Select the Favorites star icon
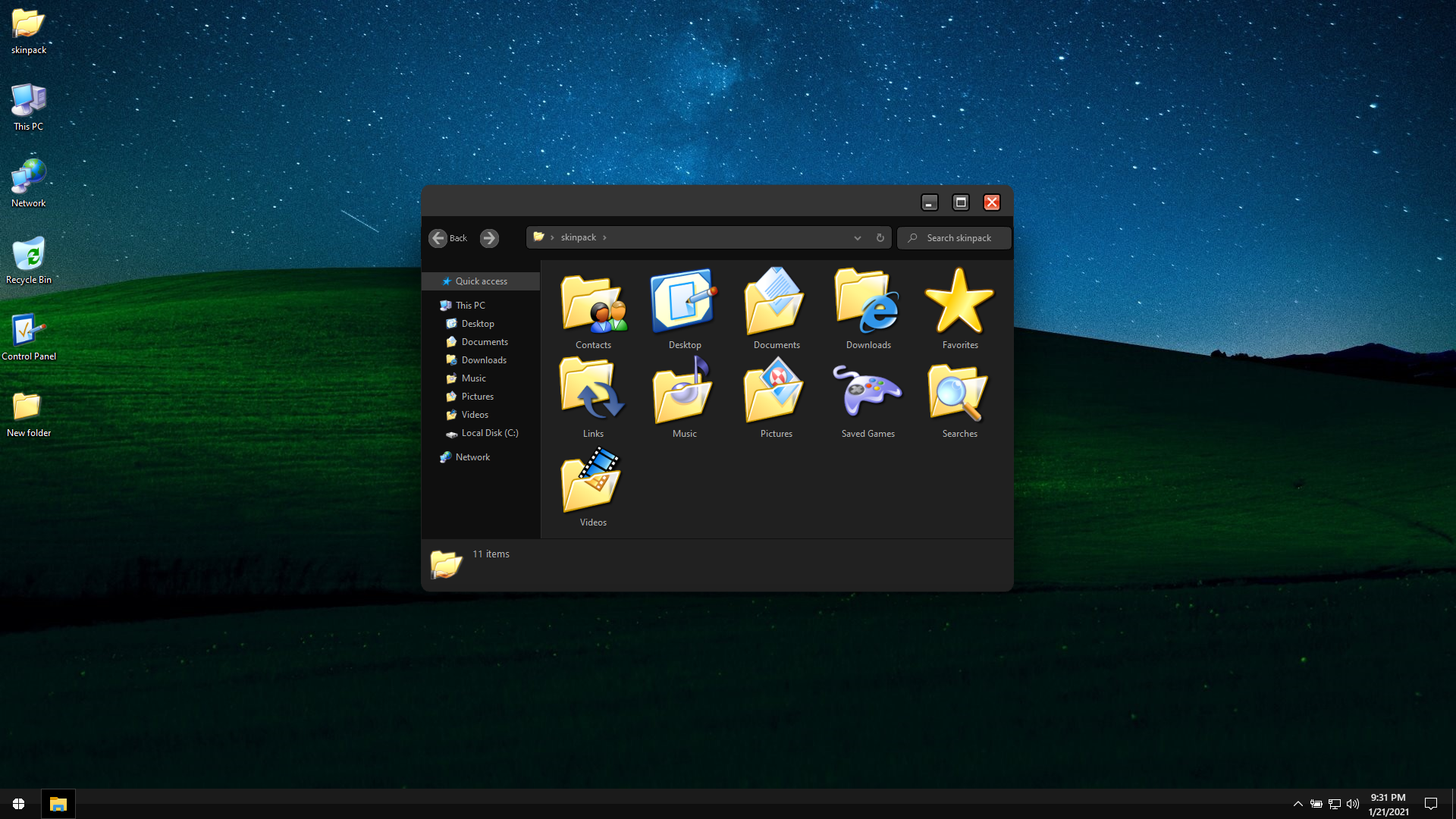The height and width of the screenshot is (819, 1456). click(x=959, y=303)
